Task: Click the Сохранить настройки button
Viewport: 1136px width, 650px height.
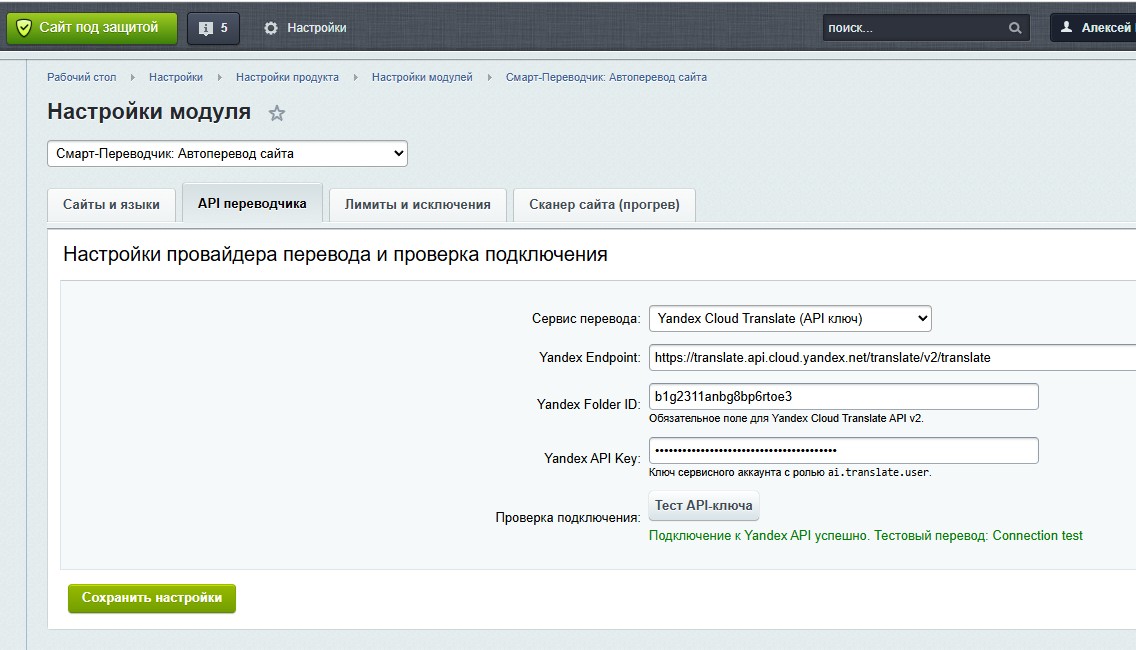Action: click(x=151, y=598)
